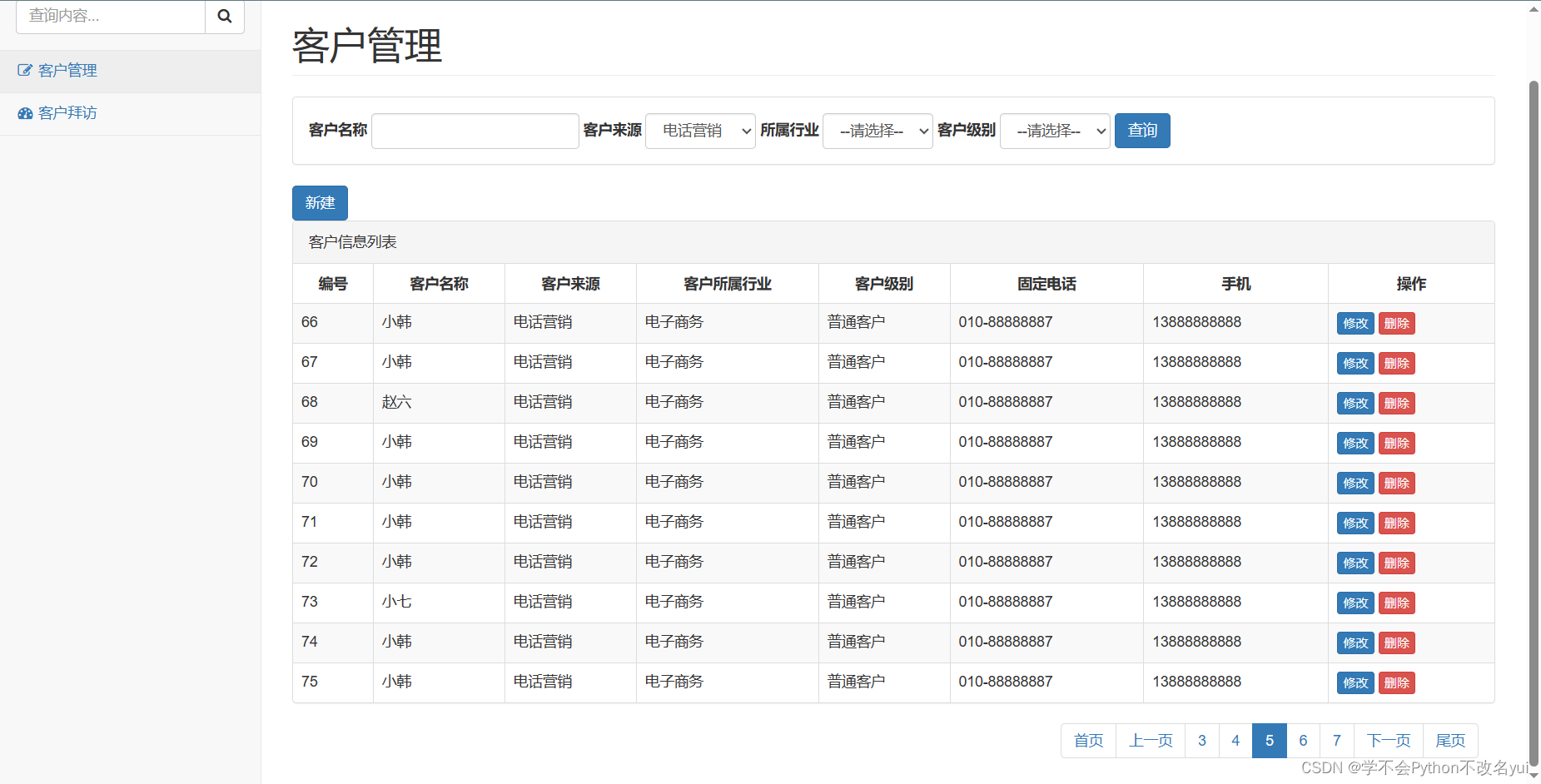Click 删除 for customer 66
This screenshot has height=784, width=1541.
[1397, 324]
